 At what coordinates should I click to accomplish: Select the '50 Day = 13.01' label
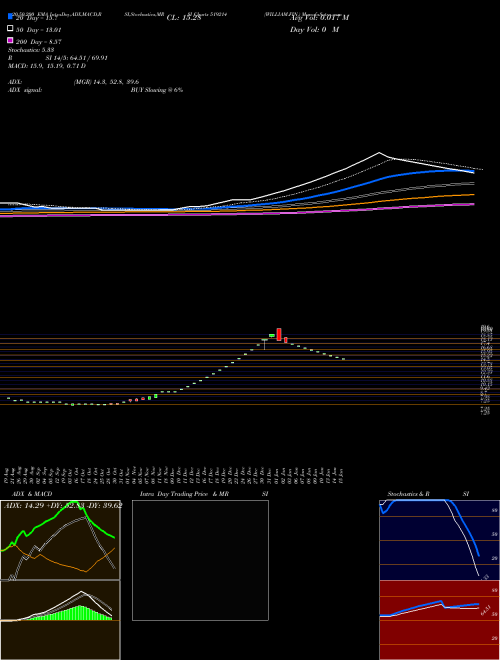tap(38, 30)
